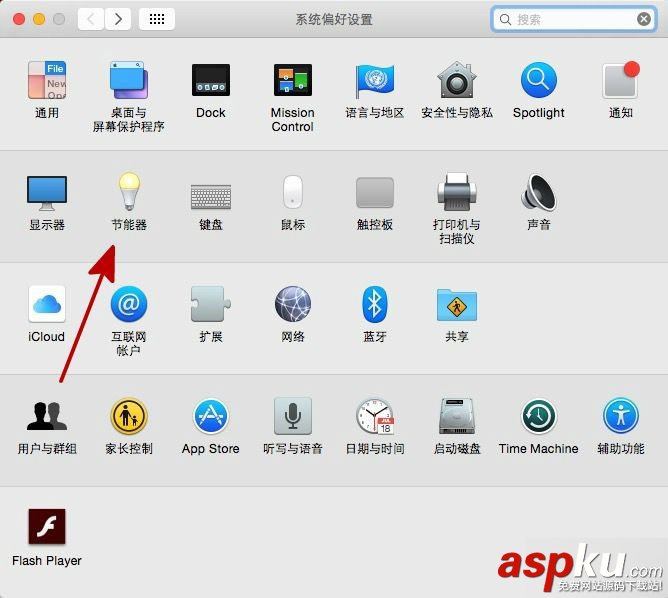Open 辅助功能 (Accessibility) preferences
This screenshot has width=668, height=598.
[x=621, y=416]
